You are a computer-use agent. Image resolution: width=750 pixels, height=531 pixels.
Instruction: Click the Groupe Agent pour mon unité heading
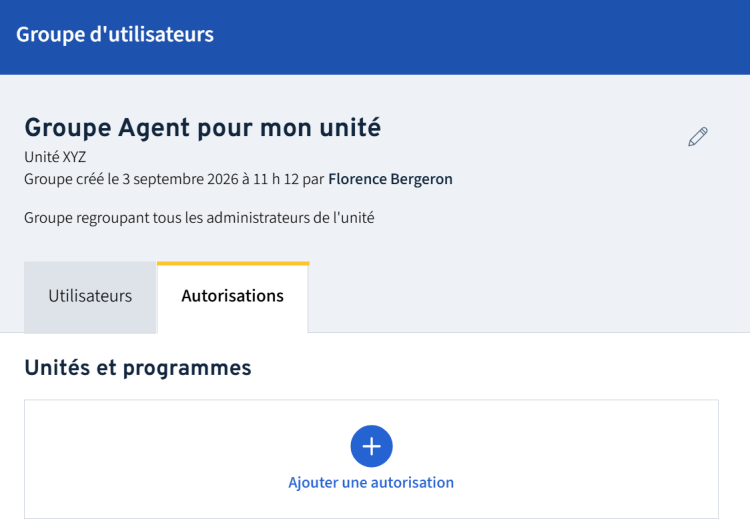click(203, 128)
